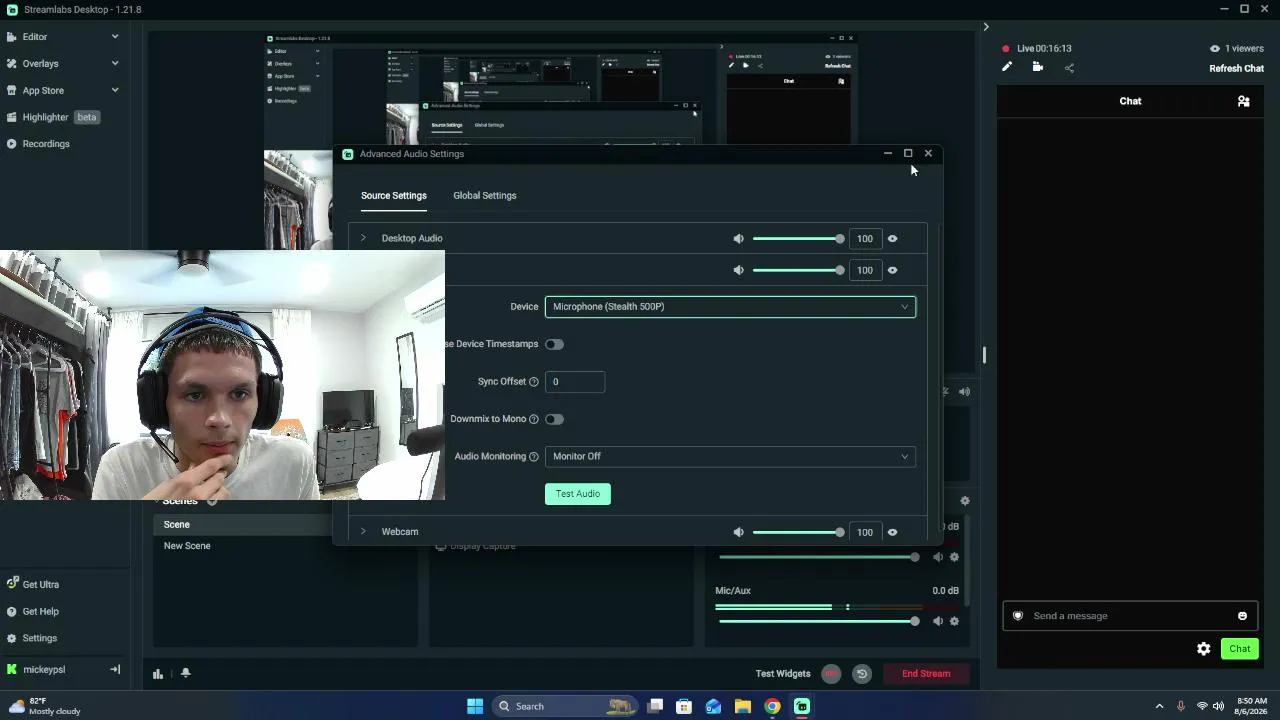Screen dimensions: 1280x720
Task: Click the Test Audio button
Action: click(578, 494)
